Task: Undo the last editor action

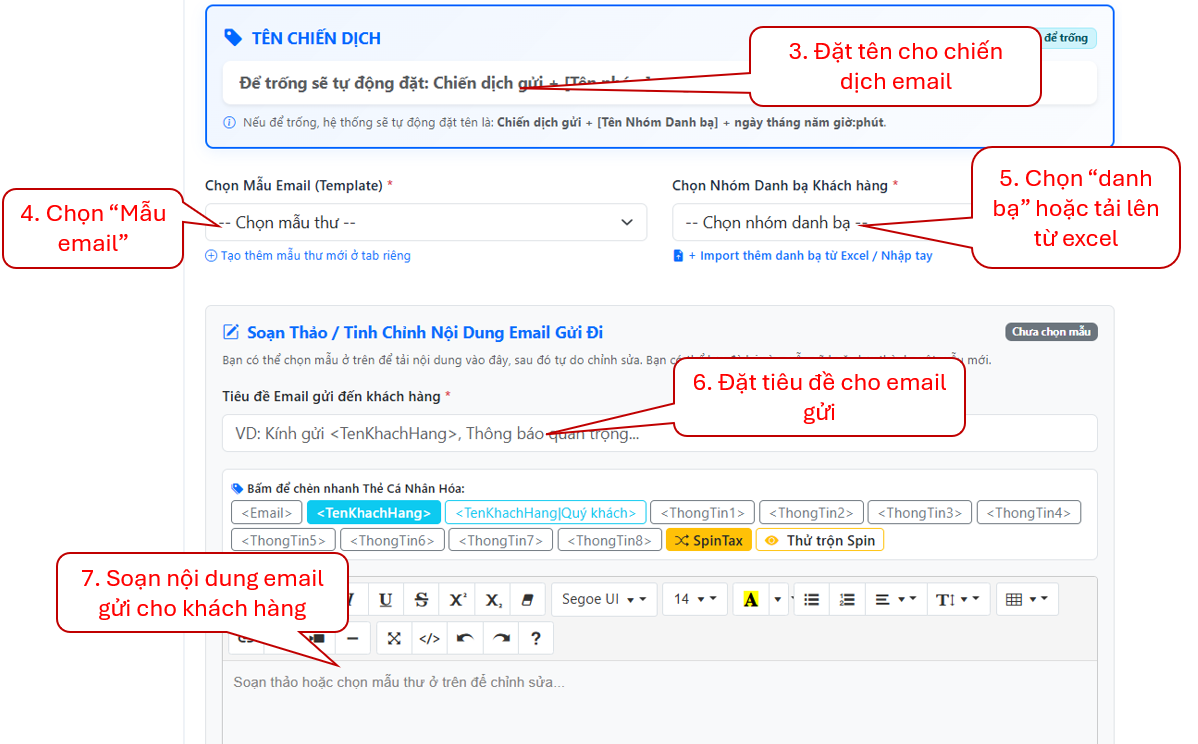Action: [465, 639]
